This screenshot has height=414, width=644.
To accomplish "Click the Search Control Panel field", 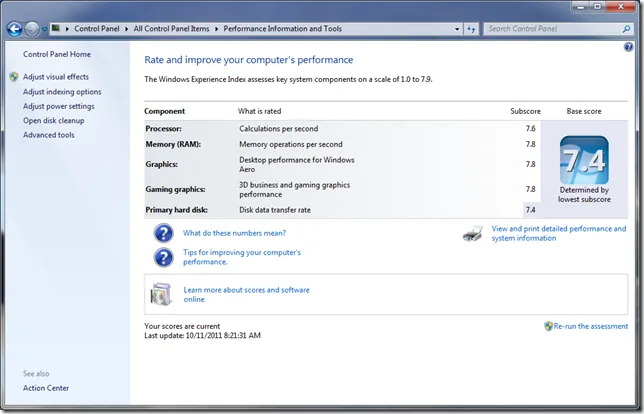I will (x=550, y=29).
